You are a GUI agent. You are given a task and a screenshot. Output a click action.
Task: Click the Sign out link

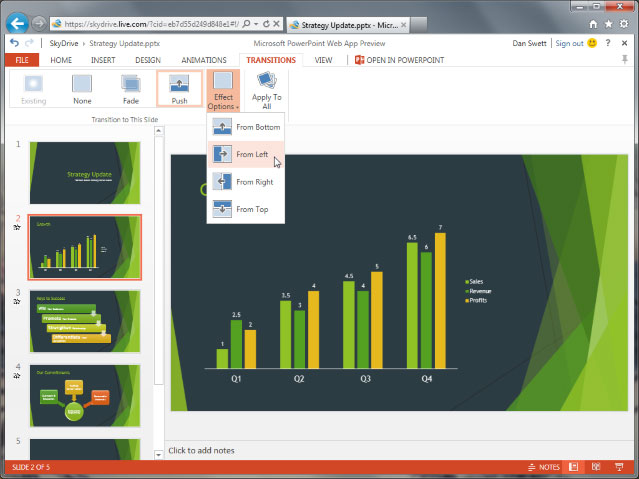coord(569,43)
